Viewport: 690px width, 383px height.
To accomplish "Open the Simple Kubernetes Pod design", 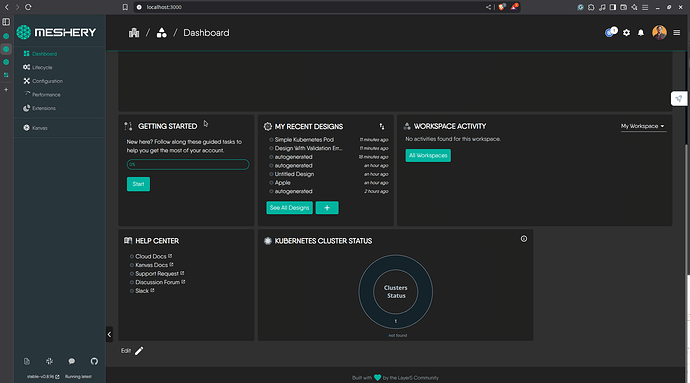I will (304, 140).
